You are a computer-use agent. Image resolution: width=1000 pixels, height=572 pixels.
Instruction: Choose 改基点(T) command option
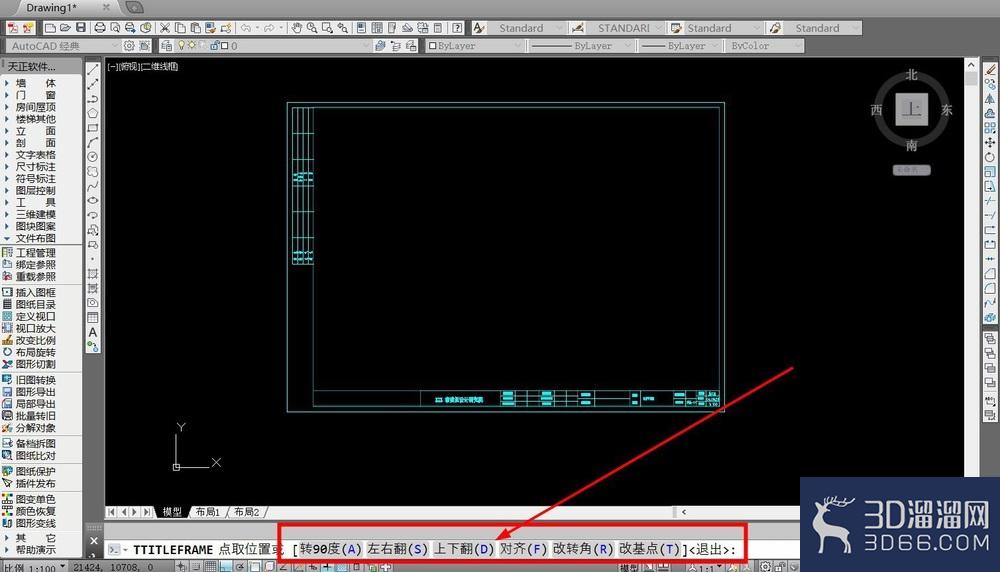pos(649,549)
